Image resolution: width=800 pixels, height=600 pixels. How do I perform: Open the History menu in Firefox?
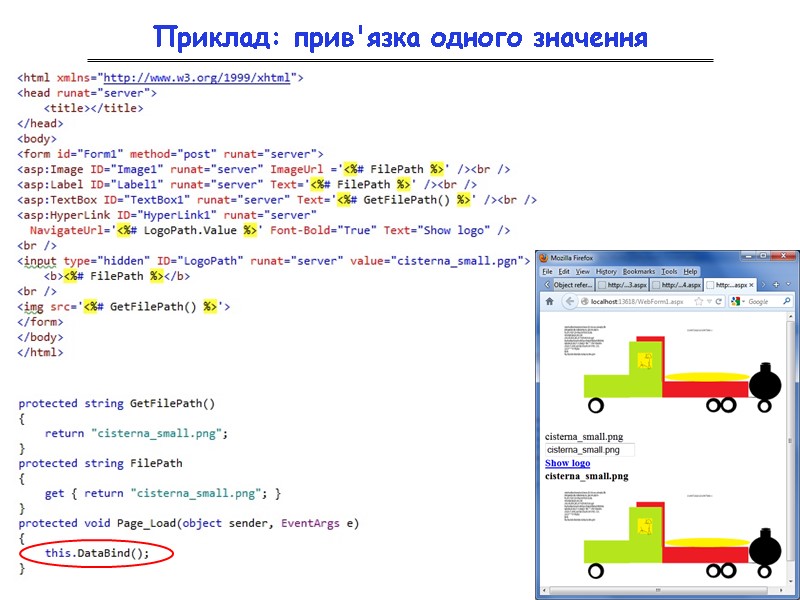[606, 271]
